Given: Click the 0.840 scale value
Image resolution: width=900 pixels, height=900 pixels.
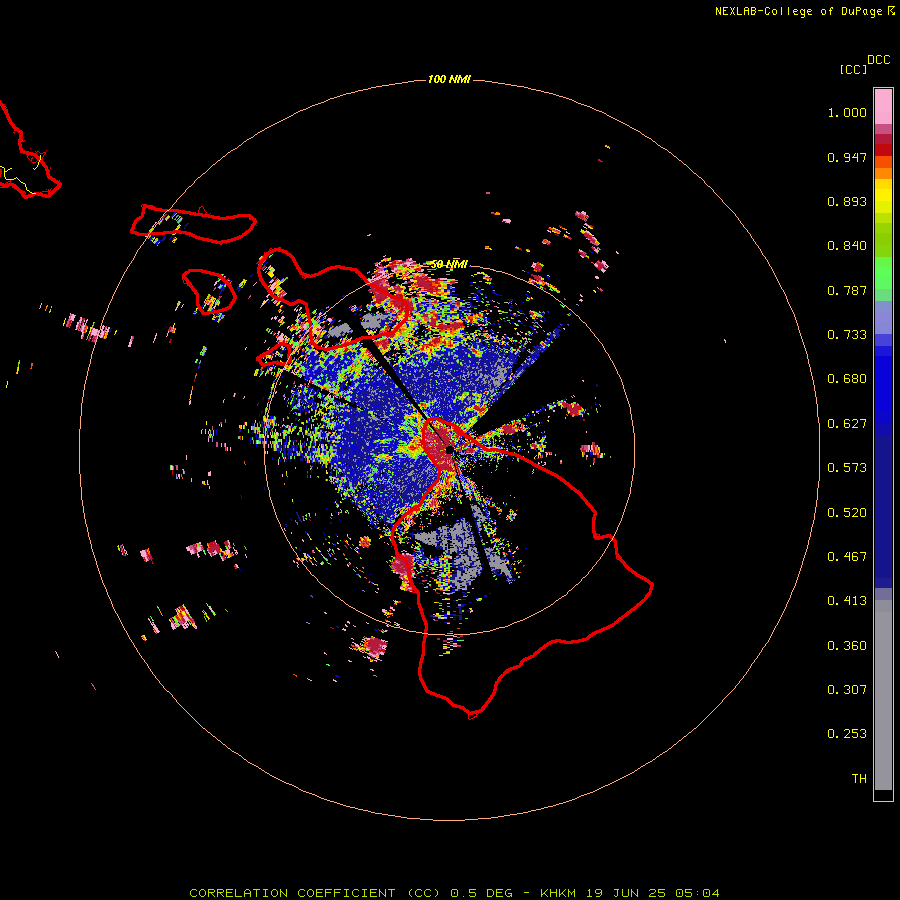Looking at the screenshot, I should (x=847, y=246).
